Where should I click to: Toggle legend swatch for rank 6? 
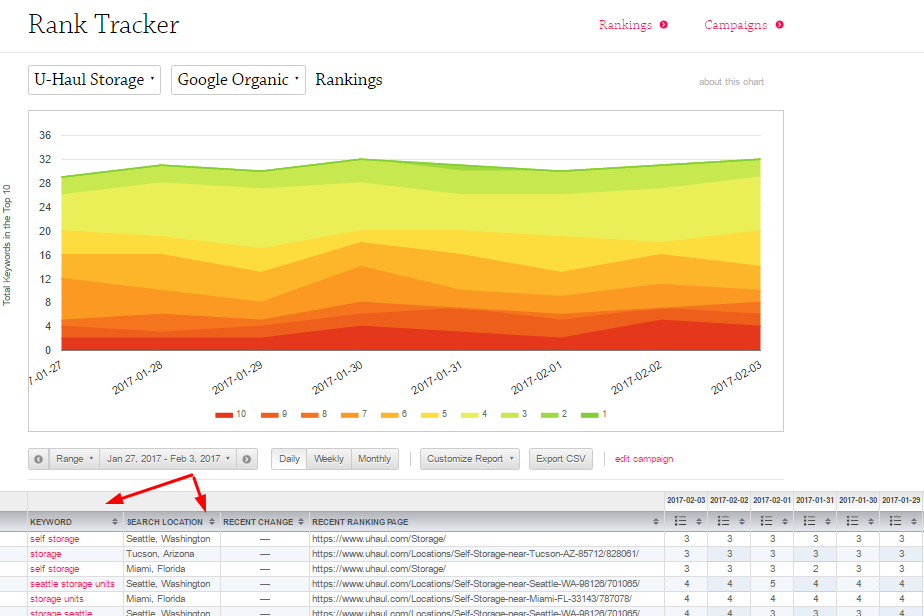click(390, 415)
